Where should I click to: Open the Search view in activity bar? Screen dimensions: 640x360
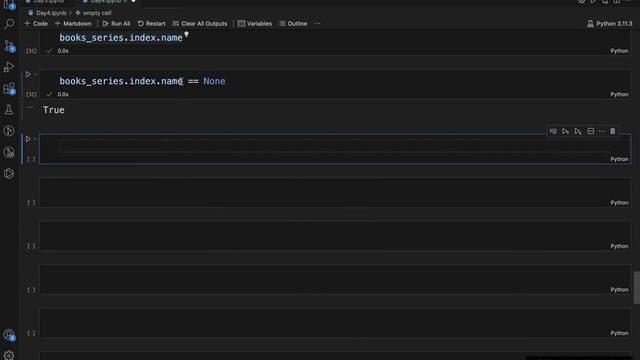[9, 24]
